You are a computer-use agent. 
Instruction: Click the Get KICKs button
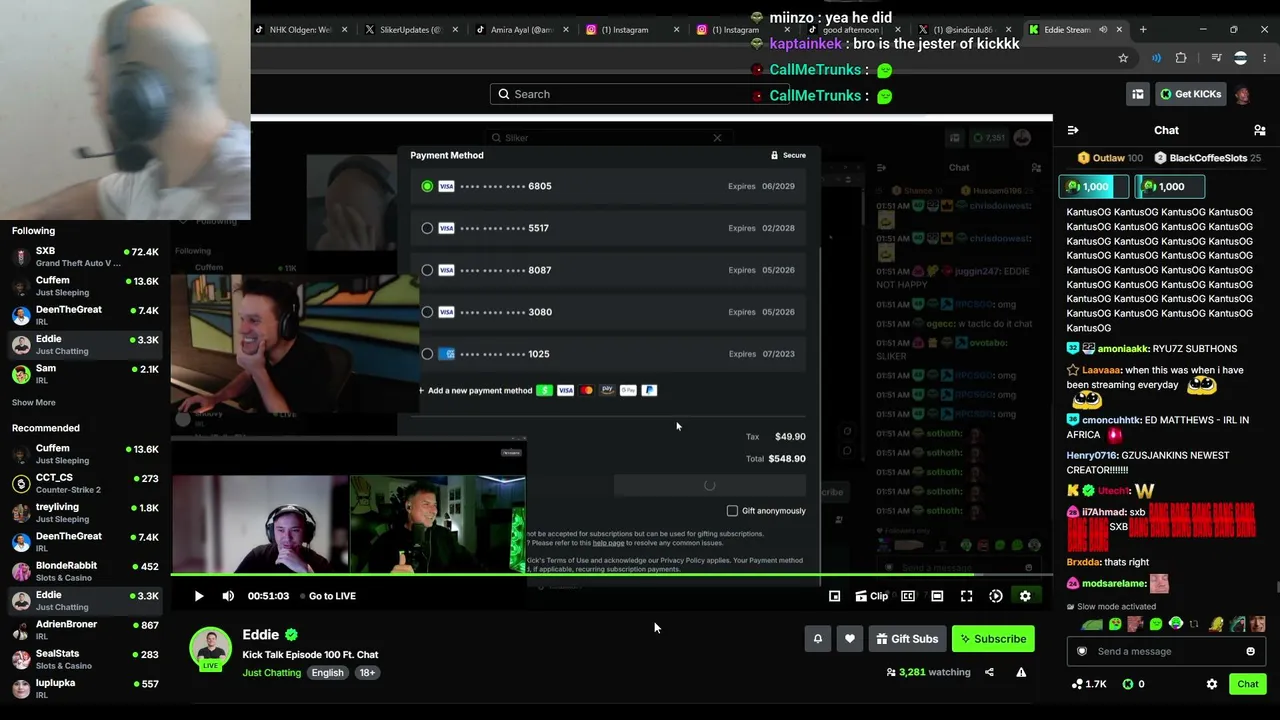1190,94
